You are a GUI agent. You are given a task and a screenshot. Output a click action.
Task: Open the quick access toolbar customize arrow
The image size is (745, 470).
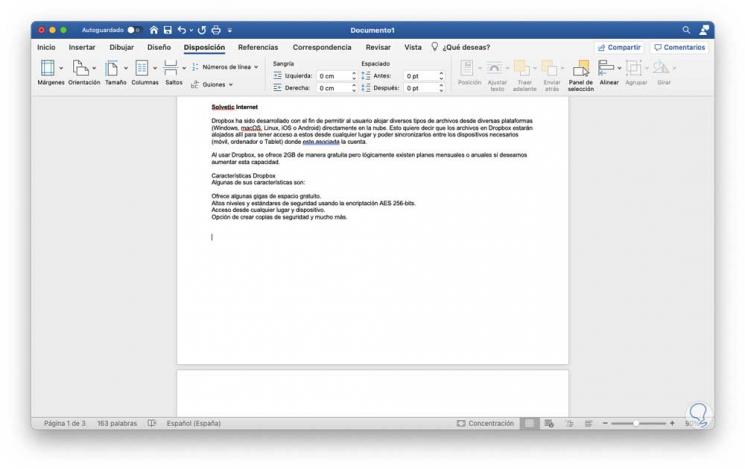[x=229, y=30]
